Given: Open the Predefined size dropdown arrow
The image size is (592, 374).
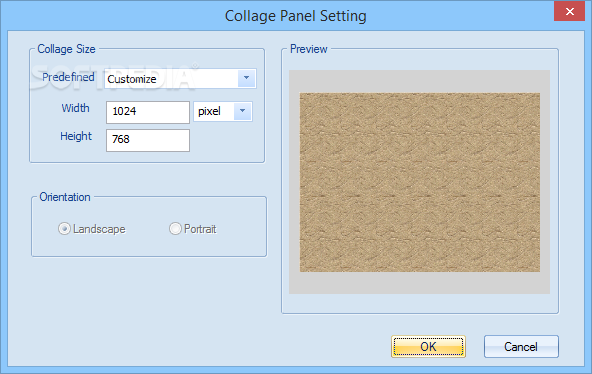Looking at the screenshot, I should pos(247,78).
